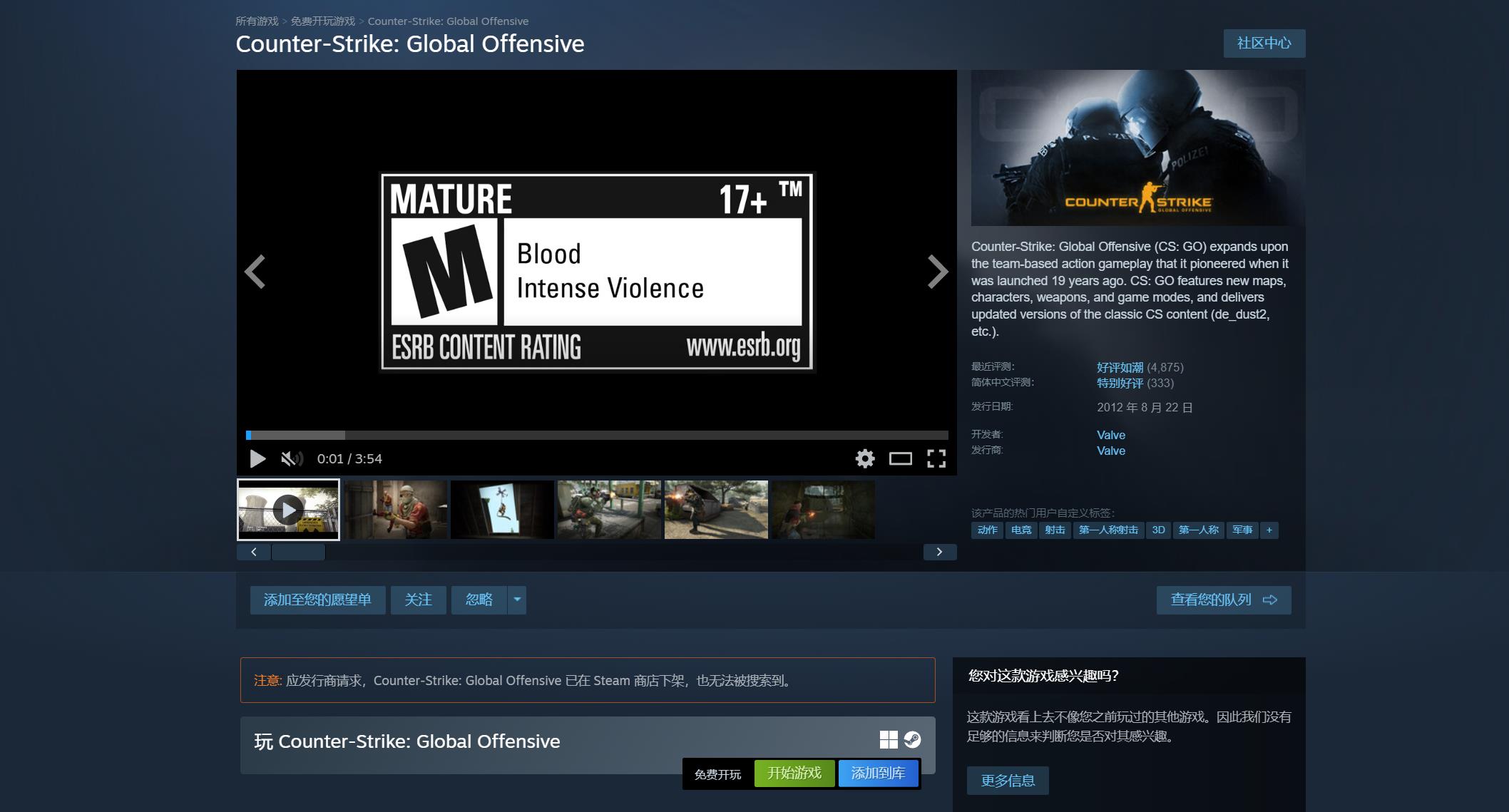The width and height of the screenshot is (1509, 812).
Task: Play the trailer video
Action: coord(257,459)
